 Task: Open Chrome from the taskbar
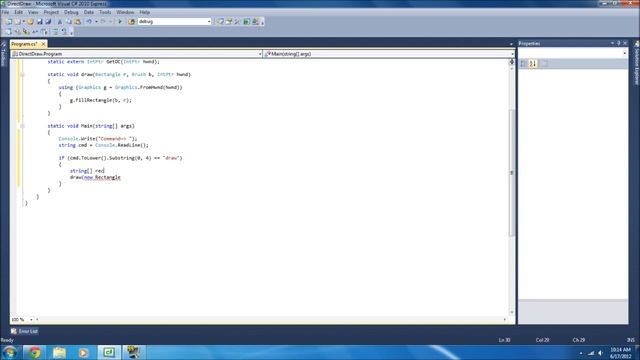point(35,352)
